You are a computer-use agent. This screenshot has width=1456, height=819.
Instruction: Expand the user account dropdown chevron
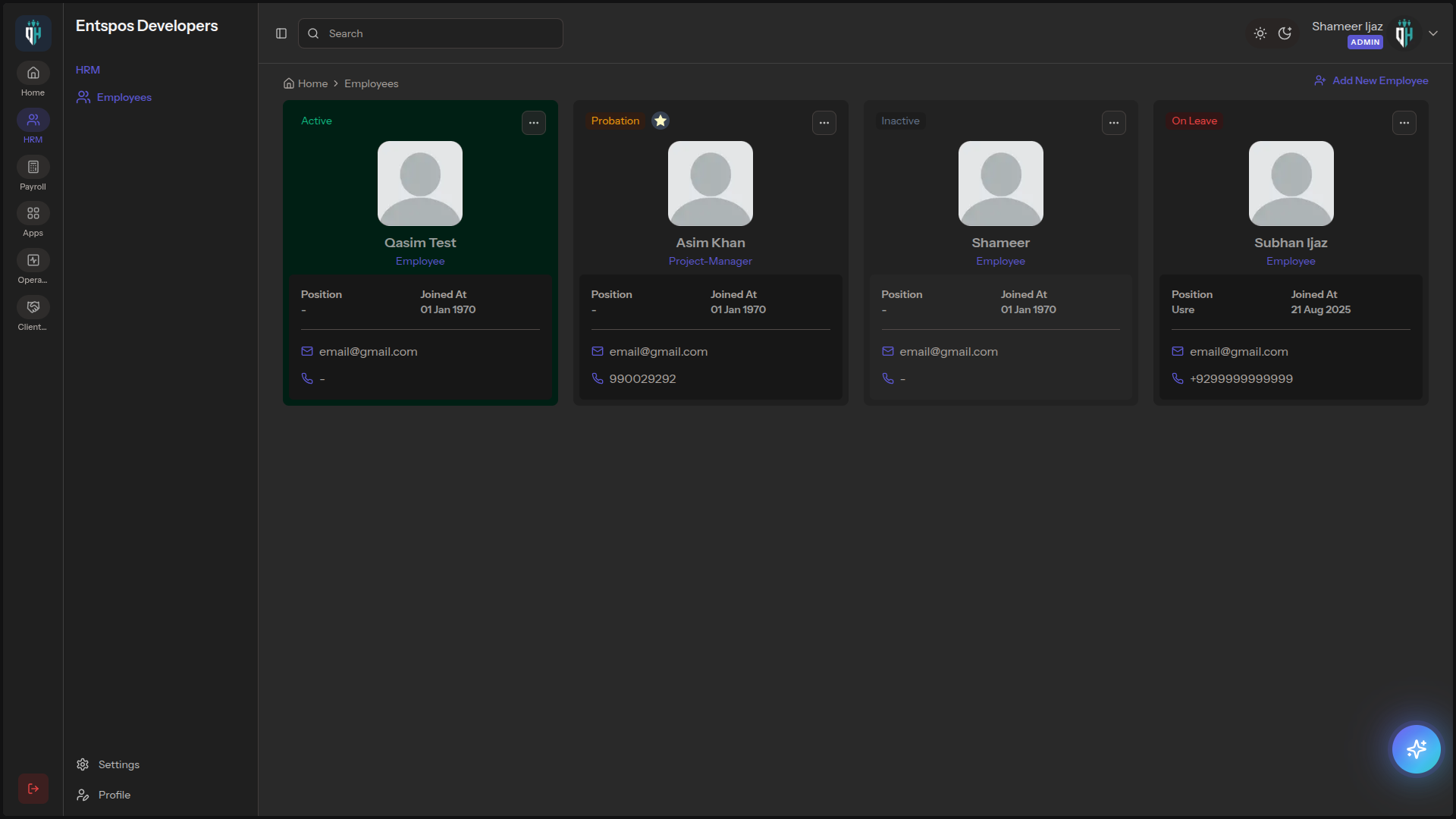(1433, 33)
